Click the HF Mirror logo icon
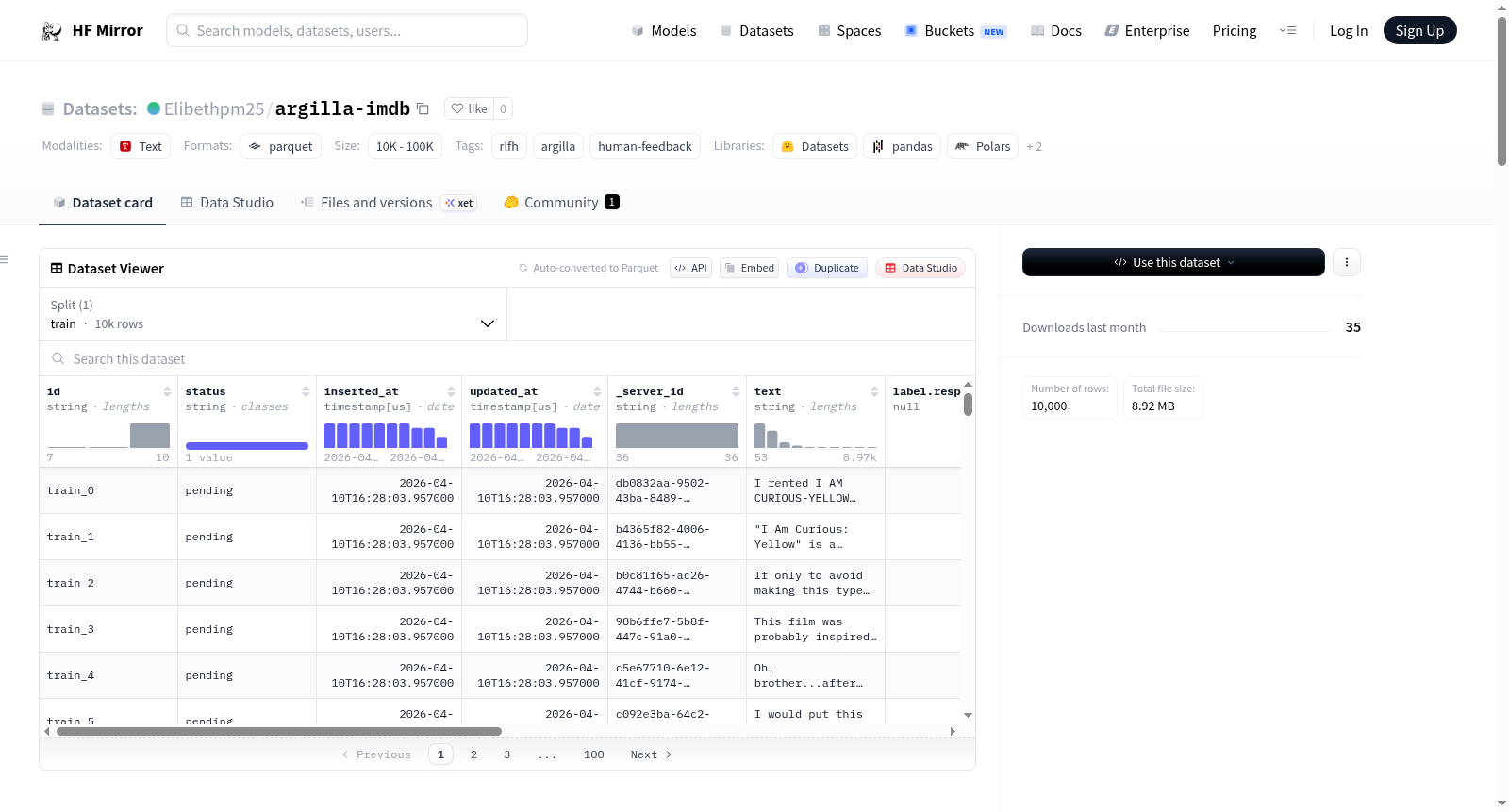 [52, 31]
